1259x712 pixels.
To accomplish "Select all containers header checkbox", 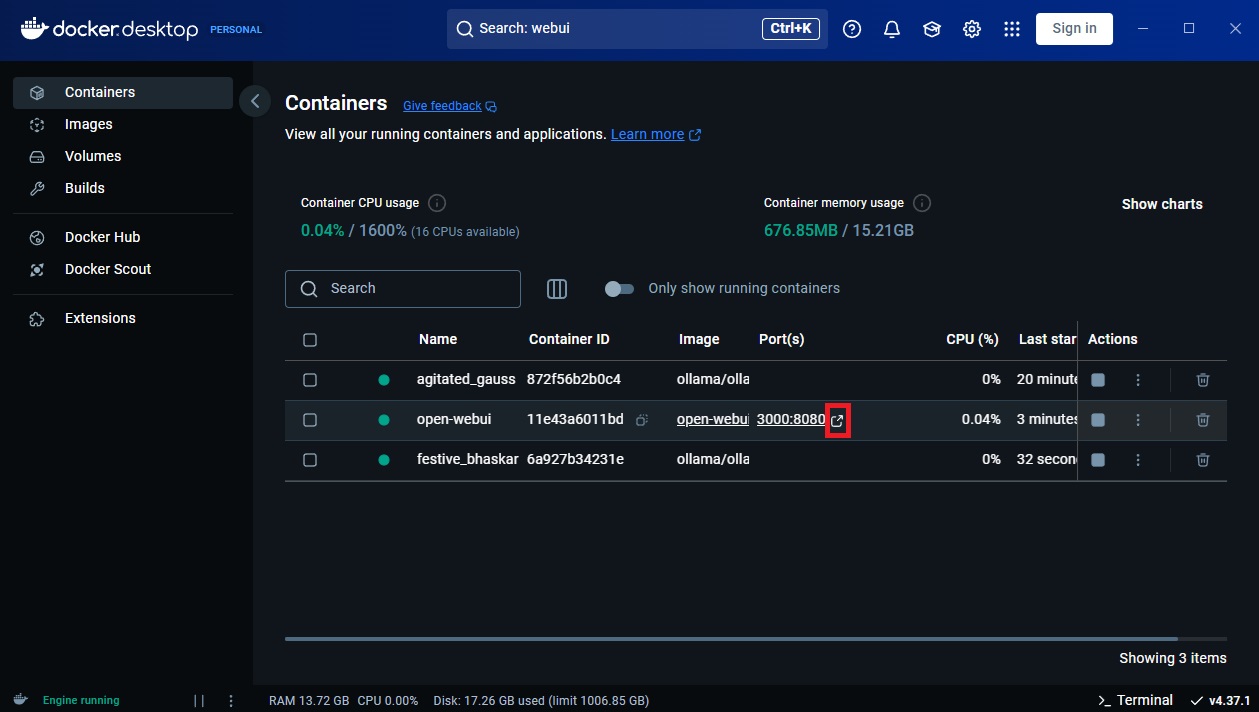I will [x=310, y=340].
